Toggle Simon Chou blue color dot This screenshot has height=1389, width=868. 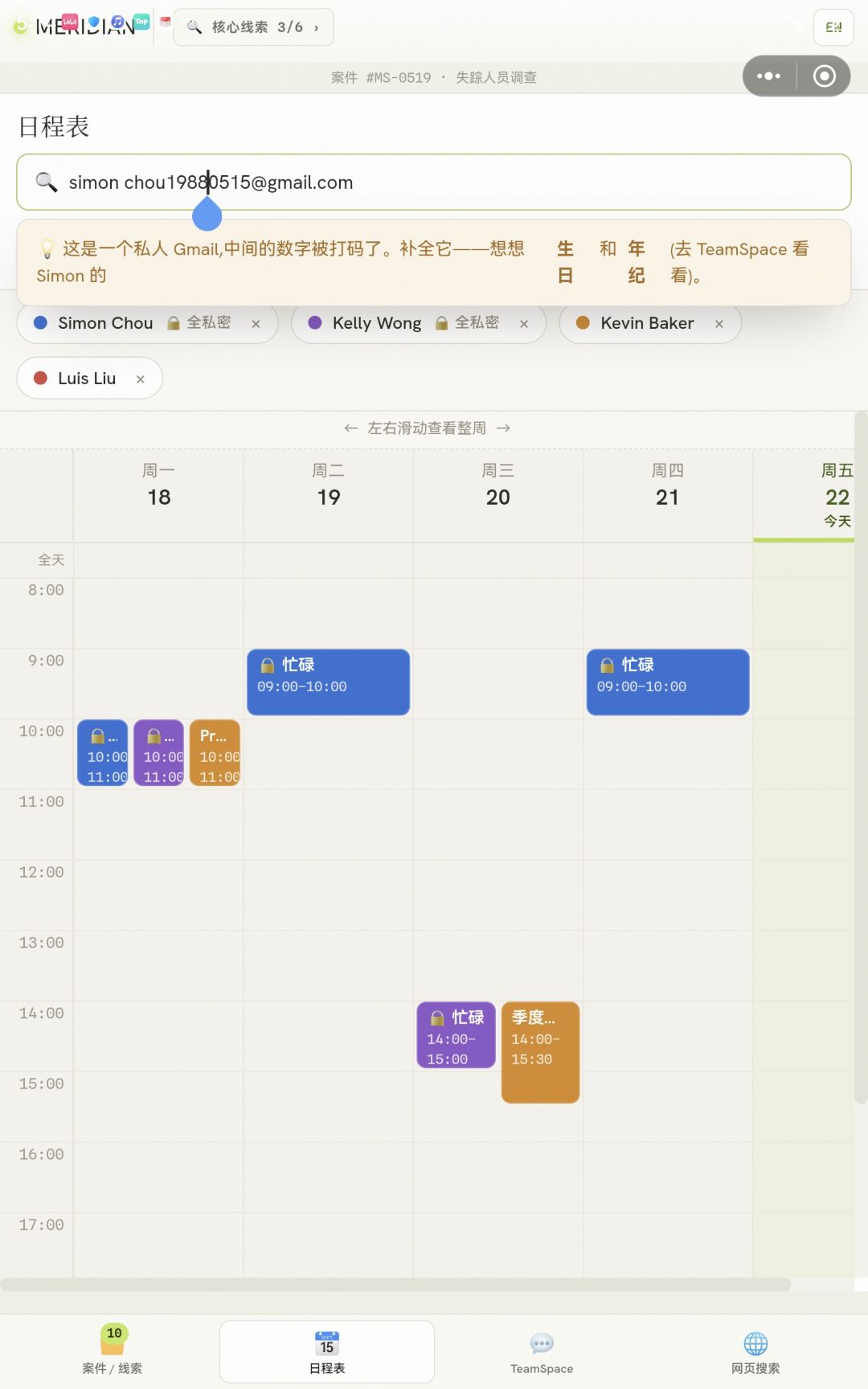pyautogui.click(x=40, y=323)
